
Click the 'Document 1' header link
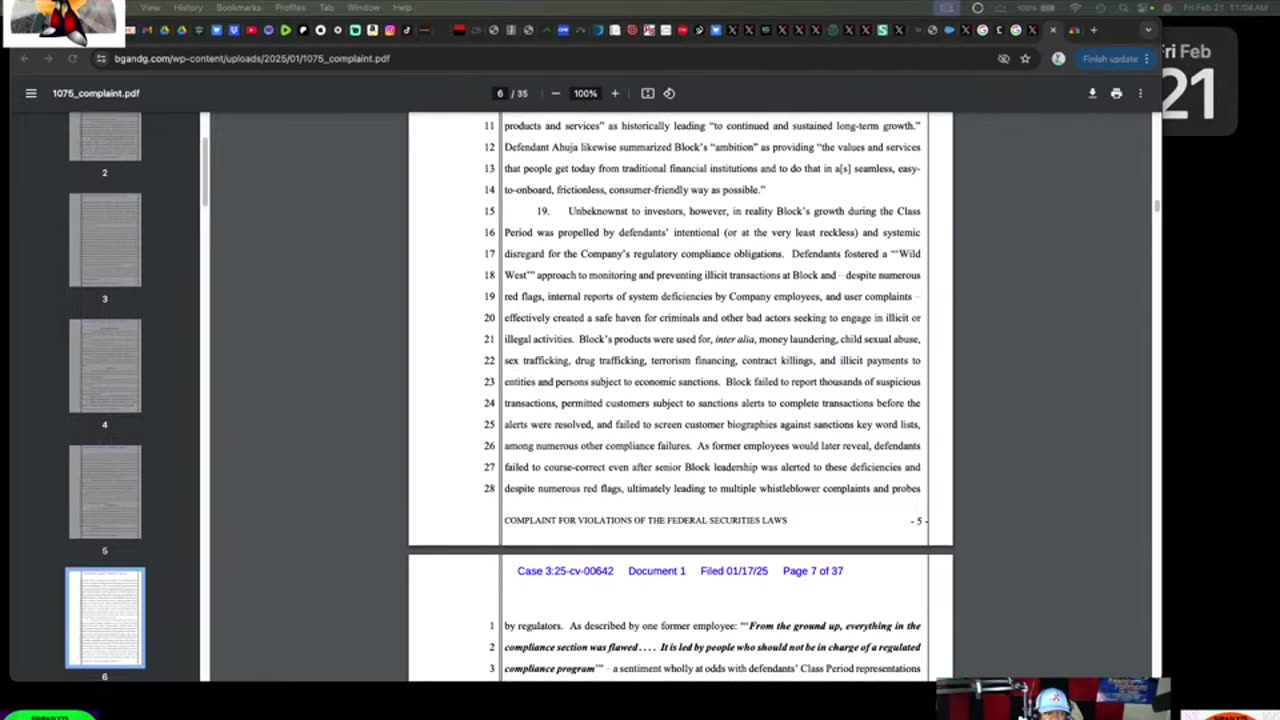tap(657, 571)
